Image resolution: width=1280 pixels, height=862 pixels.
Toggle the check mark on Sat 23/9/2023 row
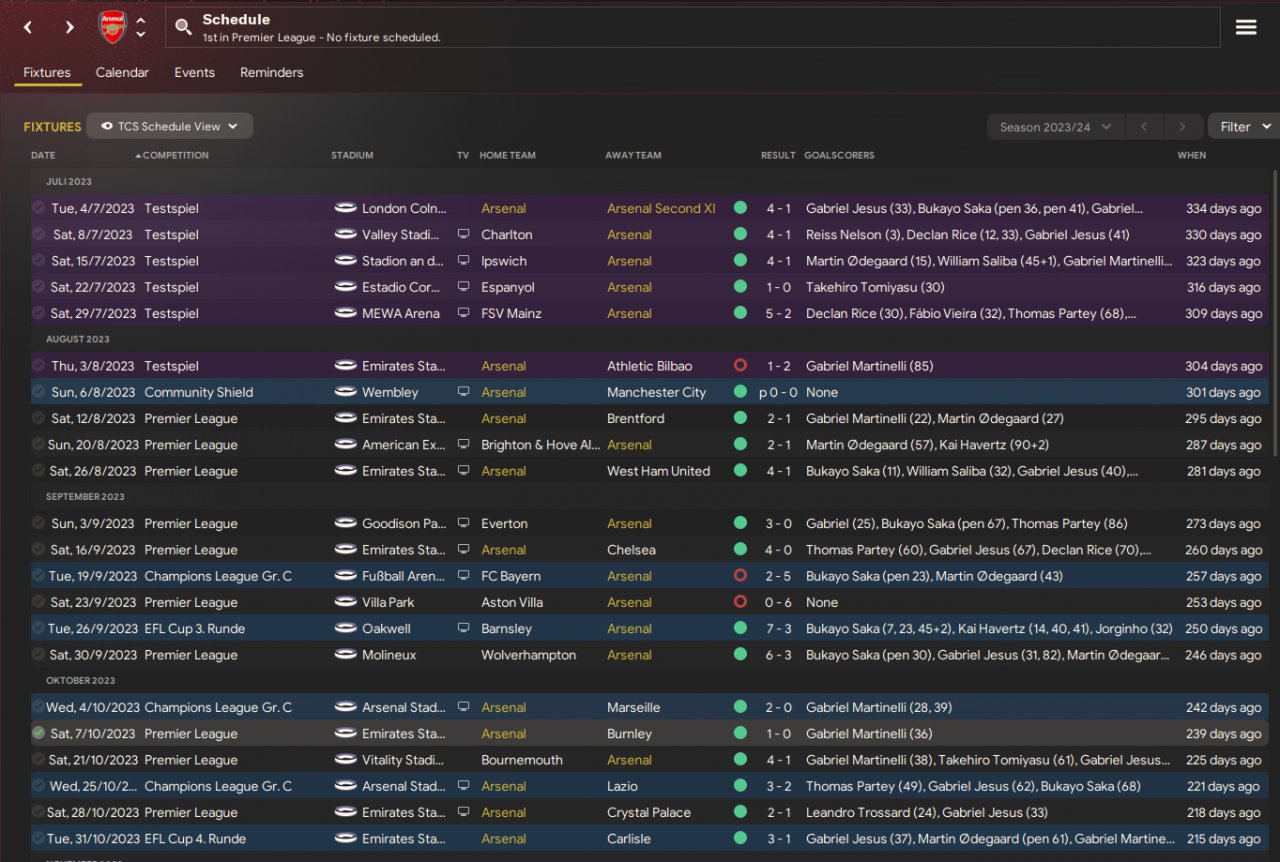click(39, 602)
